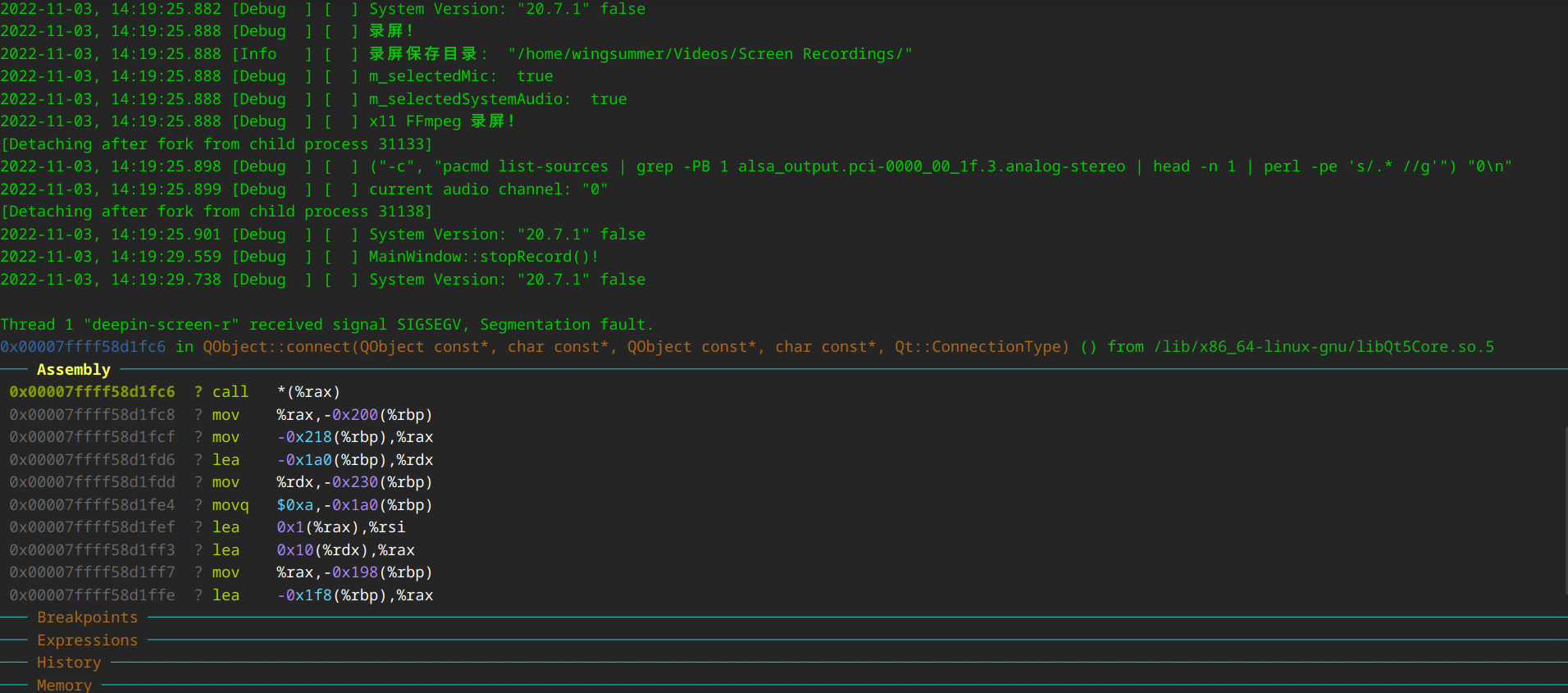Click operand 0x10(%rdx),%rax
Viewport: 1568px width, 693px height.
(x=345, y=550)
